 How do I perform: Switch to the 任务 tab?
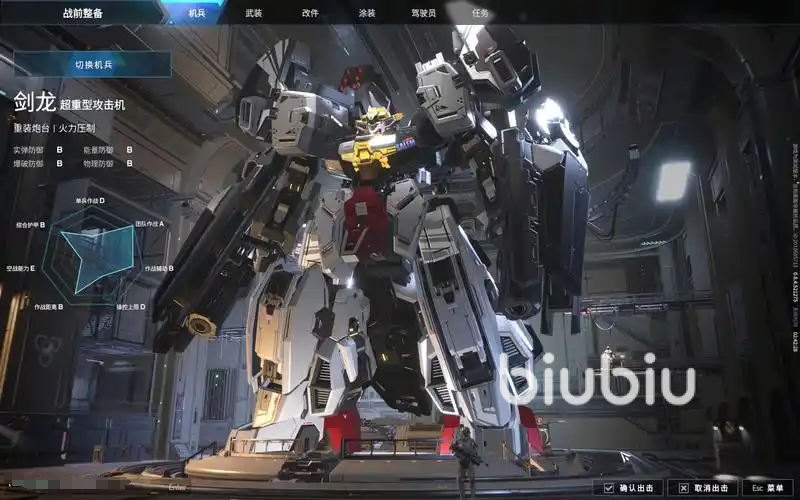click(x=480, y=13)
